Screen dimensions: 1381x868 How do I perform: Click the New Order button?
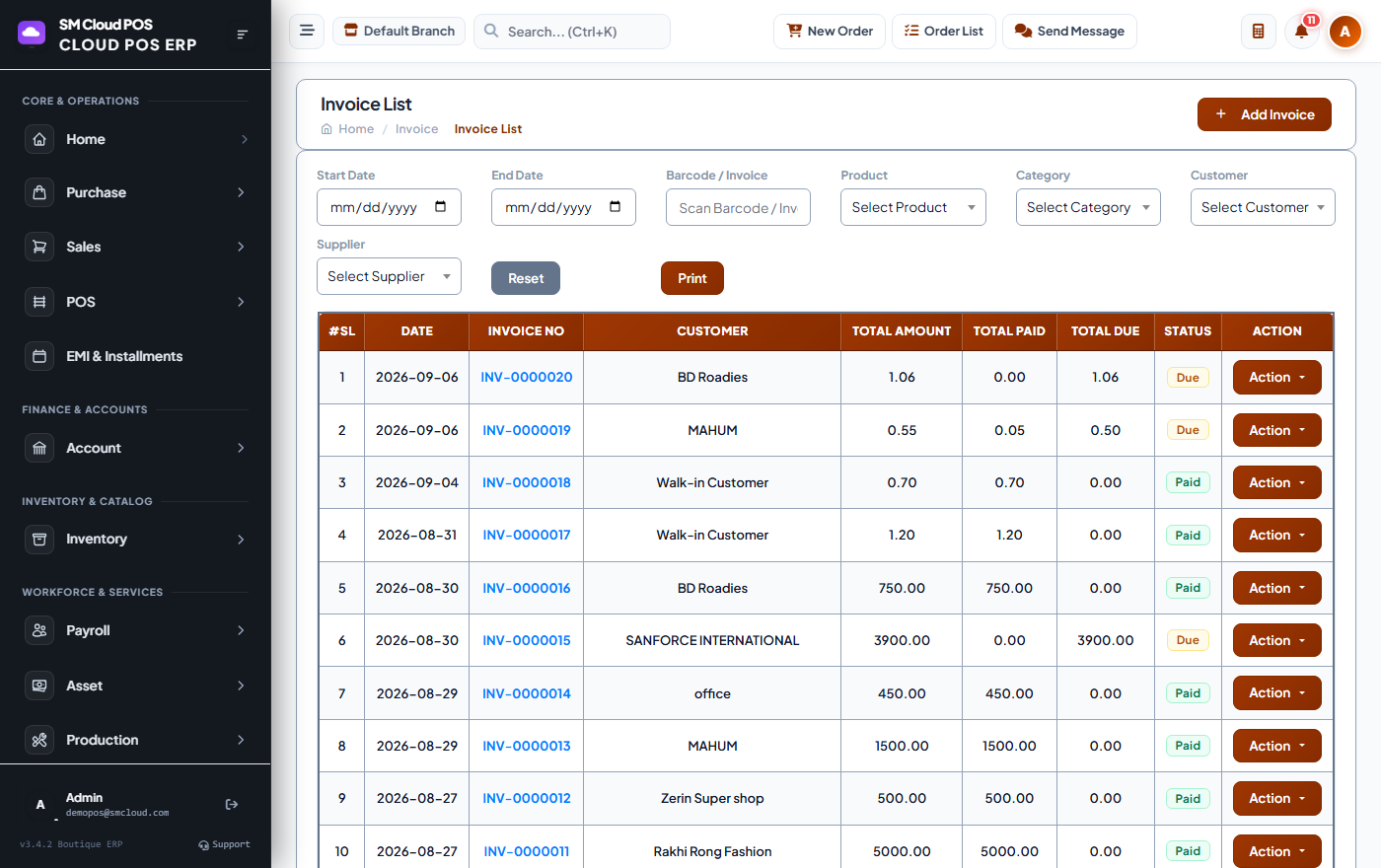[830, 32]
